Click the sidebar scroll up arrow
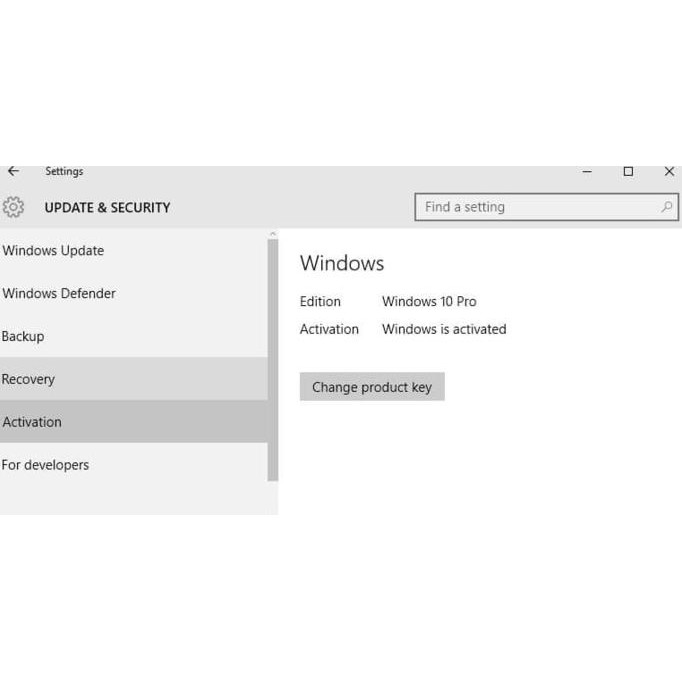Screen dimensions: 682x682 273,234
